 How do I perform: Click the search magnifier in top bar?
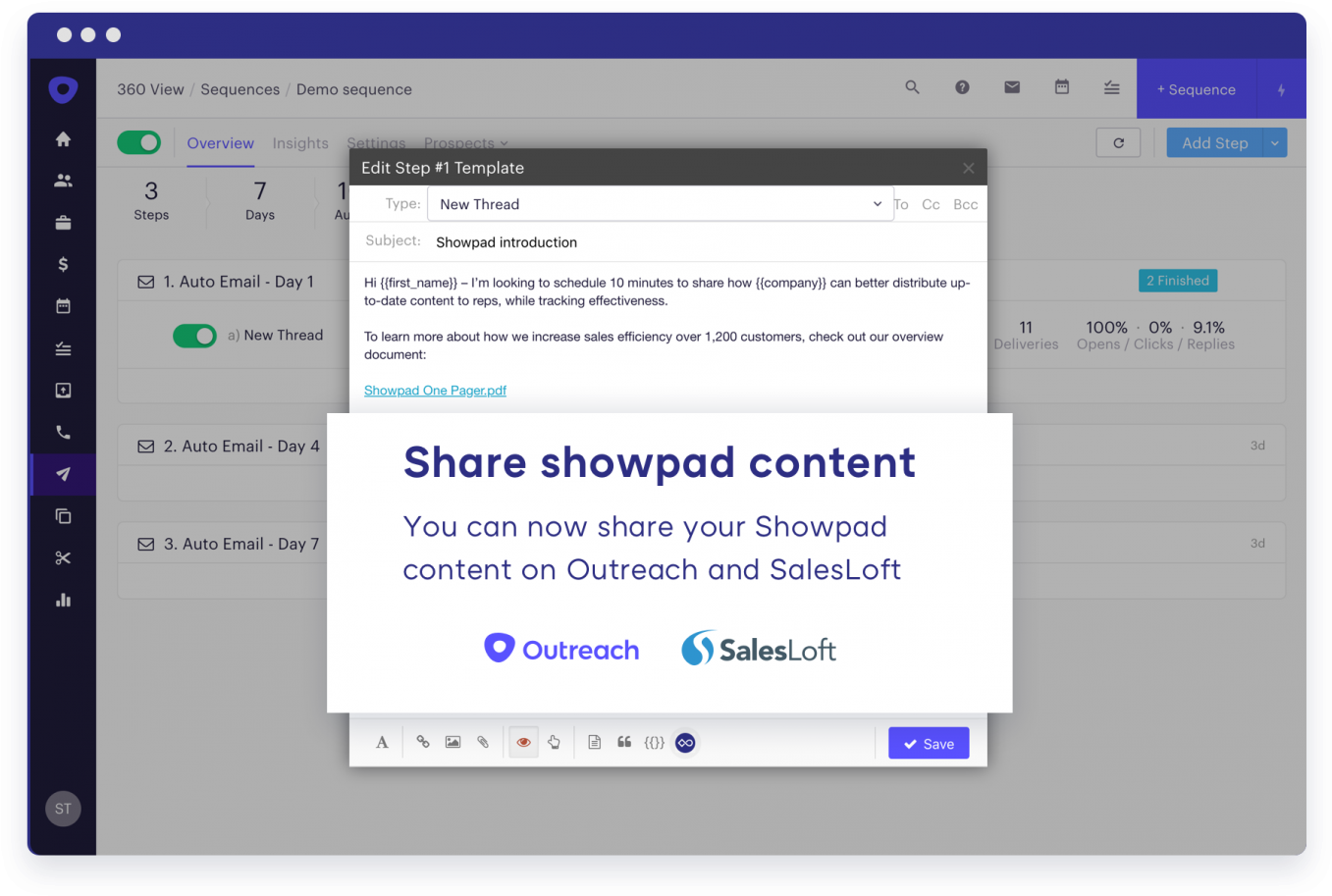click(912, 87)
